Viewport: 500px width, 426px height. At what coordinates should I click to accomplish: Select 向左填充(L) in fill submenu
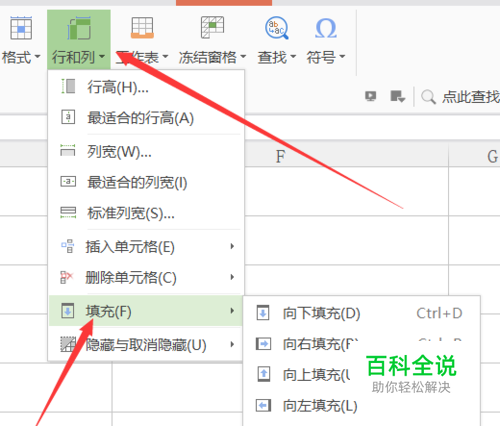click(x=361, y=406)
